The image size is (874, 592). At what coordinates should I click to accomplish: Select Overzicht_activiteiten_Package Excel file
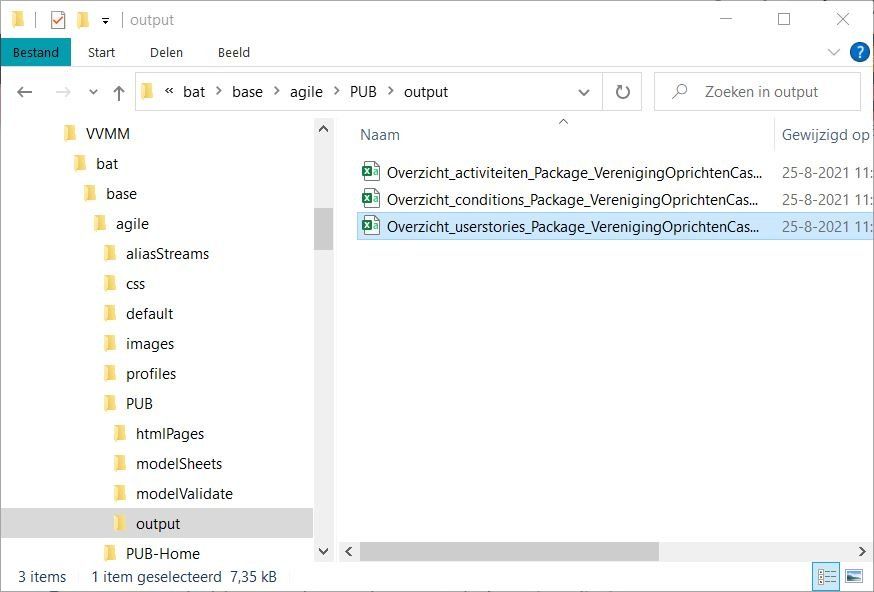[574, 173]
